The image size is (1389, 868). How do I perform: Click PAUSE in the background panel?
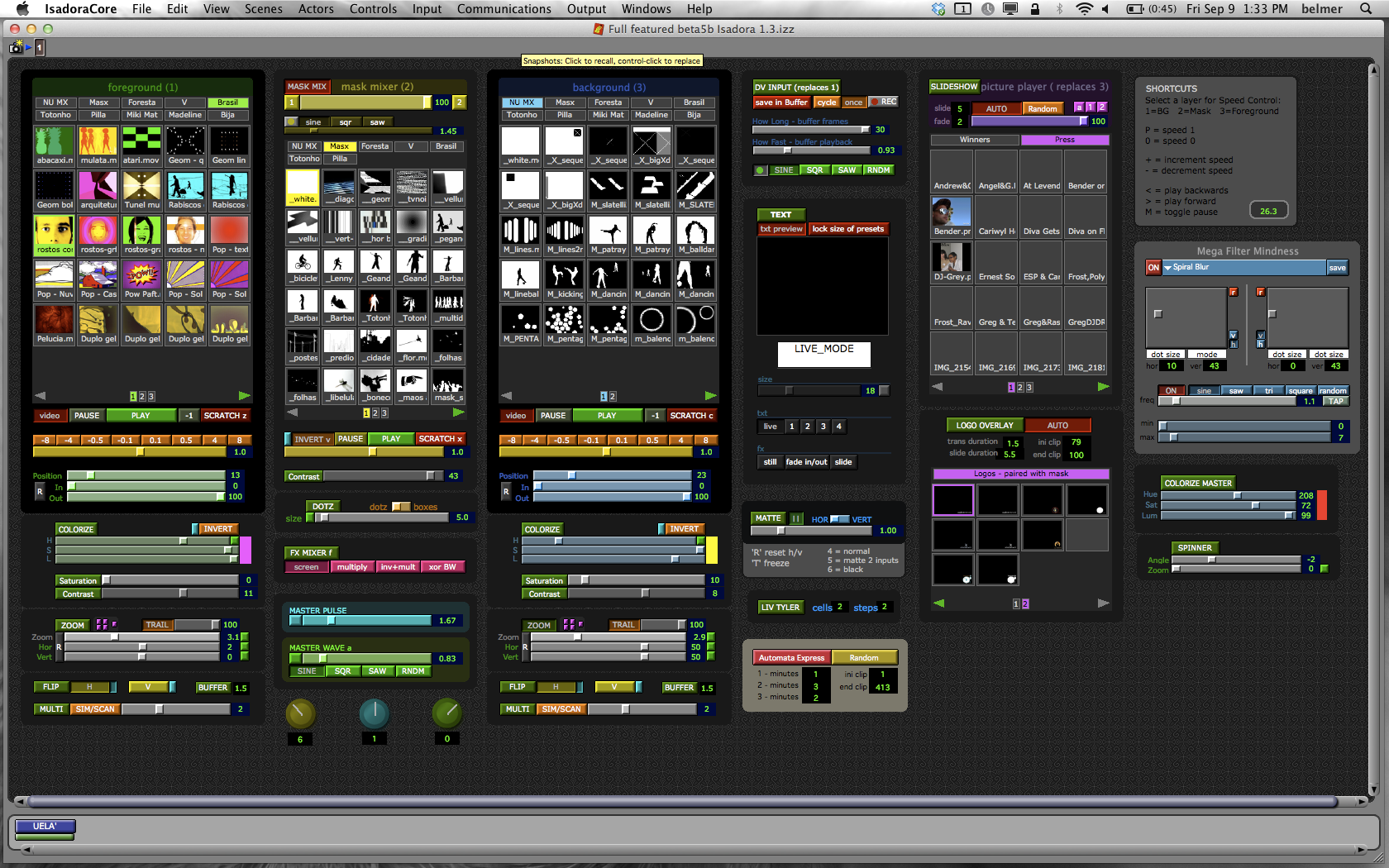[x=552, y=416]
